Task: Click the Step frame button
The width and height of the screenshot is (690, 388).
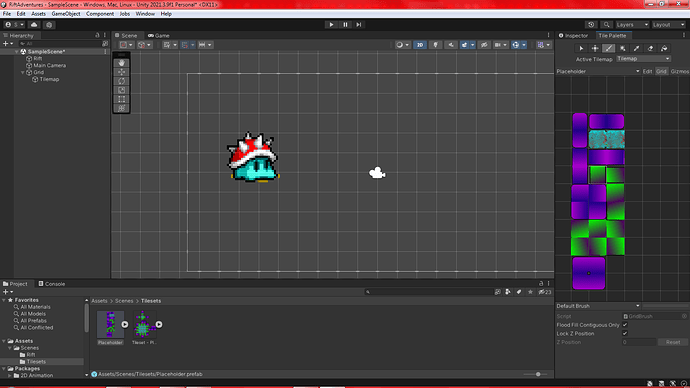Action: 359,25
